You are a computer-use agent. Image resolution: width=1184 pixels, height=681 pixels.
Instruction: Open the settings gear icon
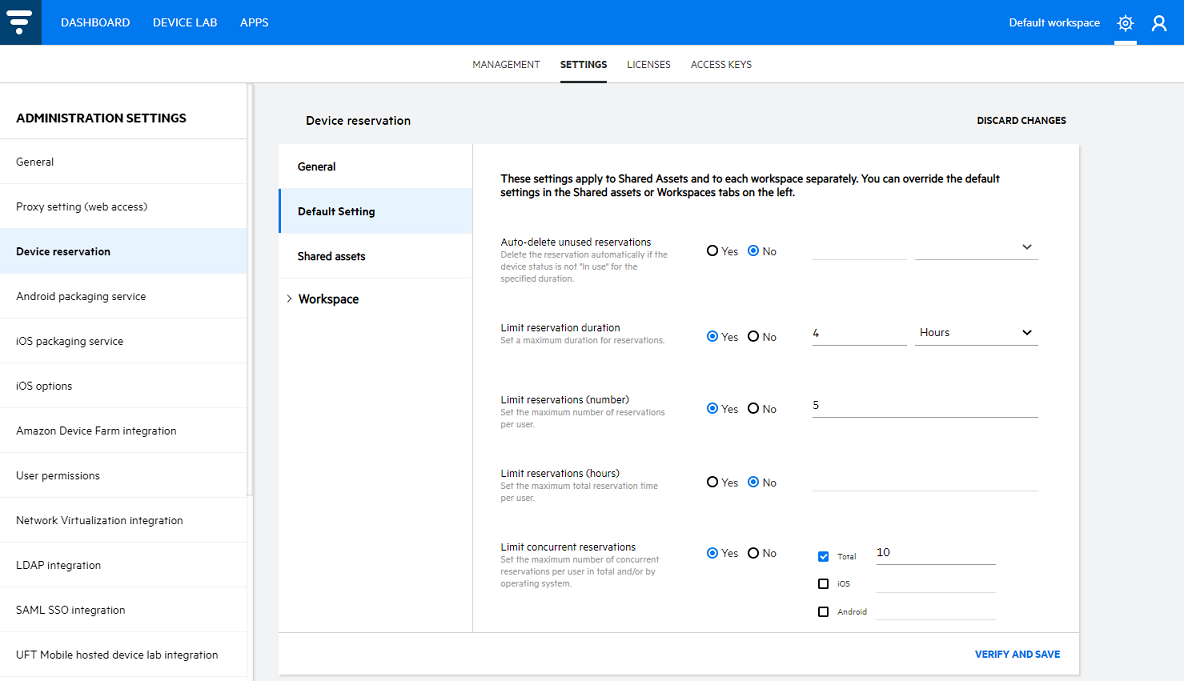(1125, 23)
